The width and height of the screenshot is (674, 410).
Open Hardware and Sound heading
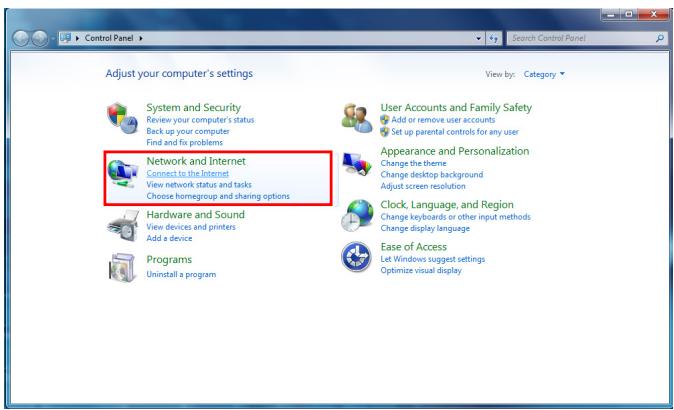(196, 214)
